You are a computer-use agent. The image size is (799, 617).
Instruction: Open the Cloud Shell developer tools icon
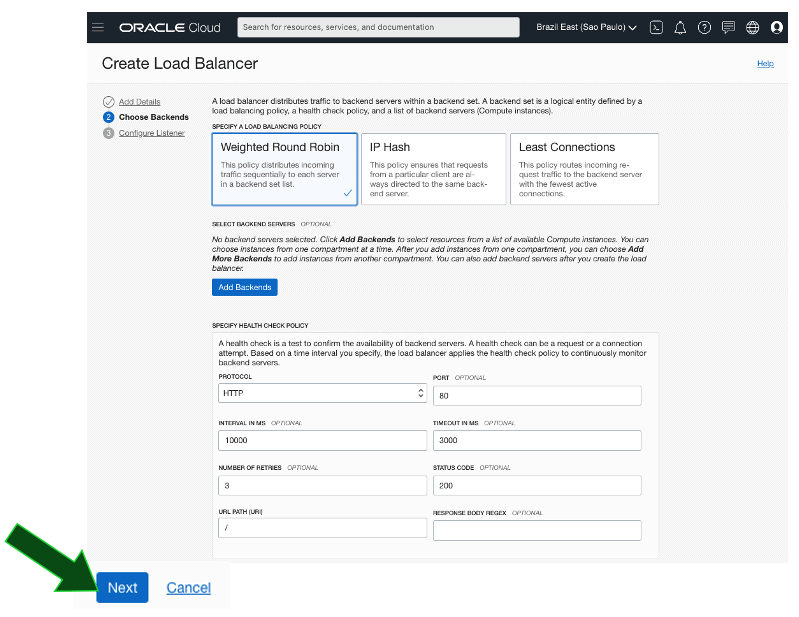pos(656,27)
